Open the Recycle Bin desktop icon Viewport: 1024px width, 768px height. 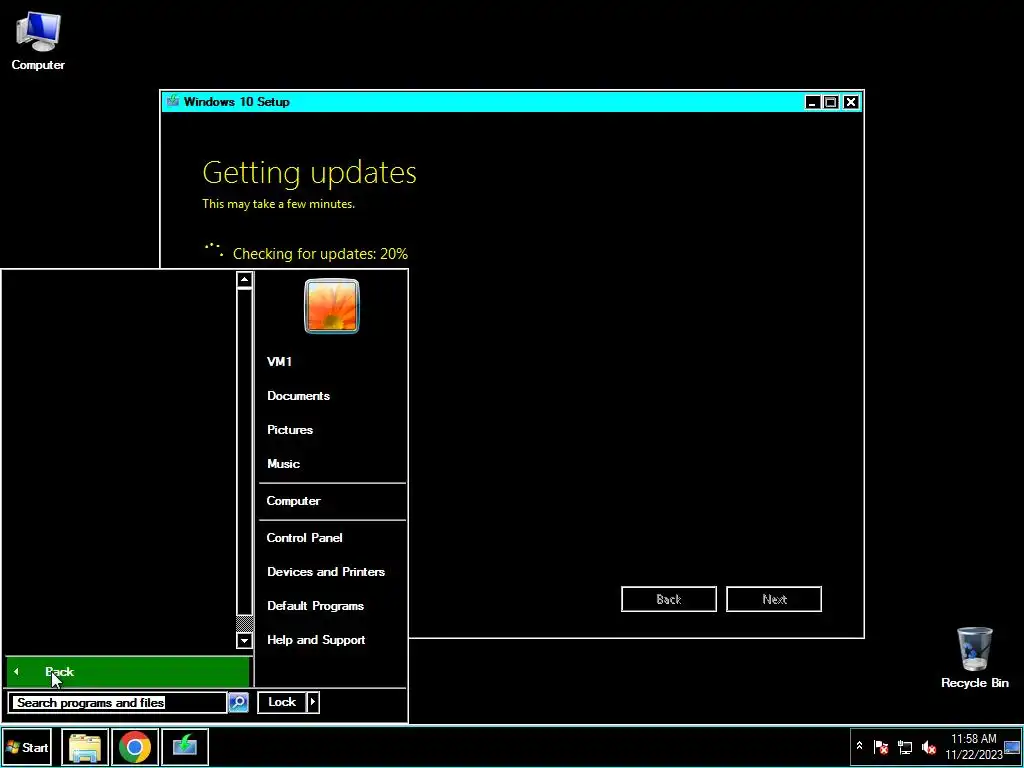click(x=974, y=657)
